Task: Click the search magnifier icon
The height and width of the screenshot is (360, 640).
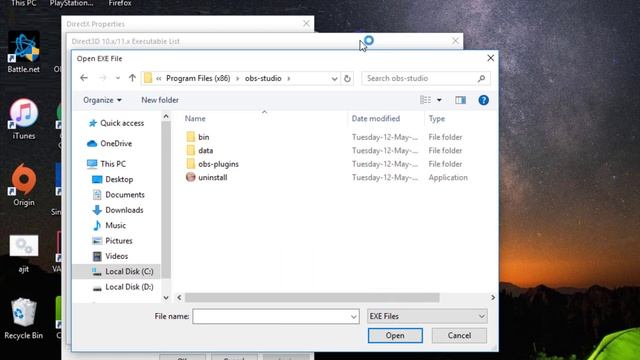Action: (x=481, y=78)
